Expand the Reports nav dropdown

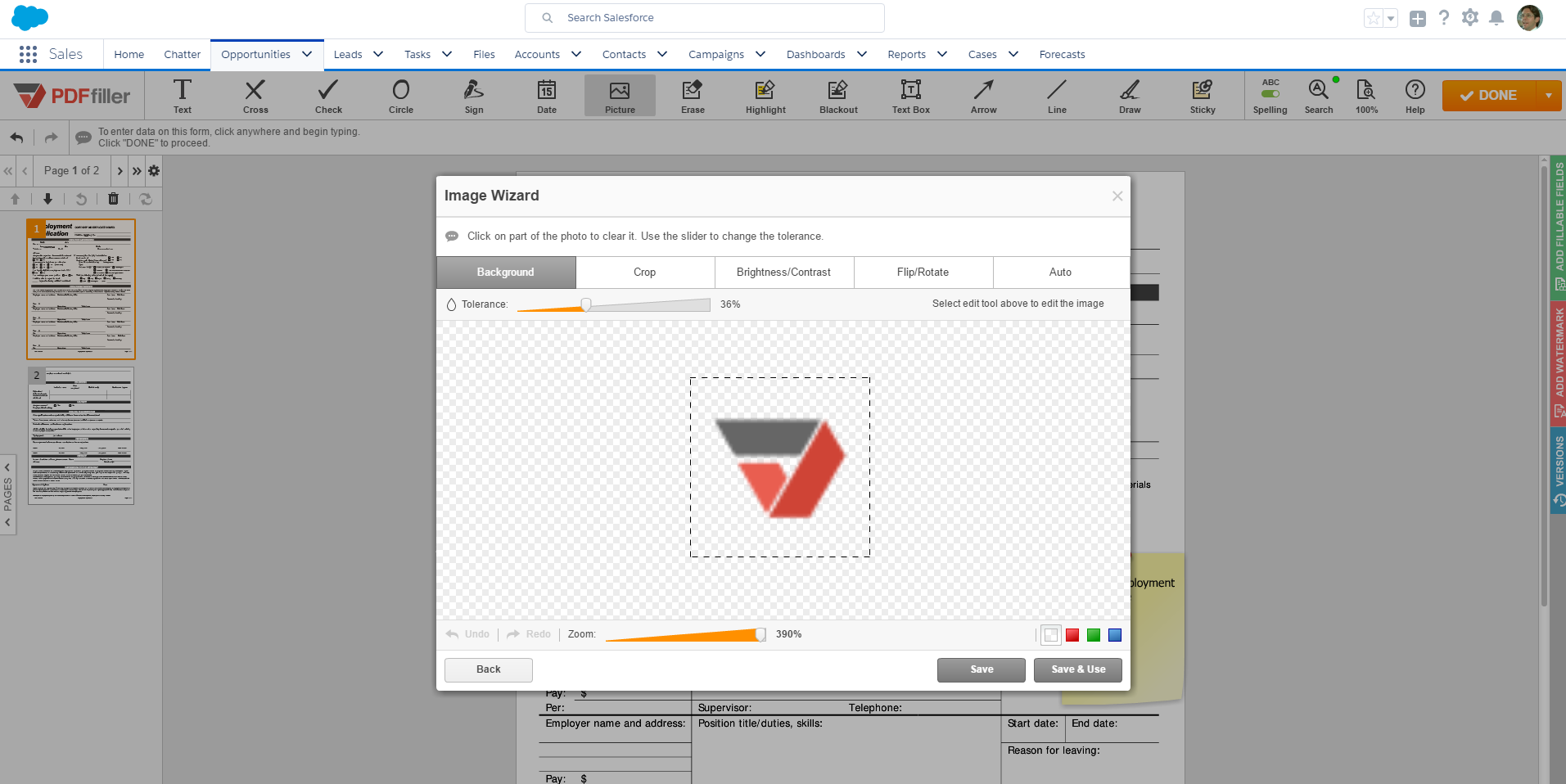[x=942, y=54]
